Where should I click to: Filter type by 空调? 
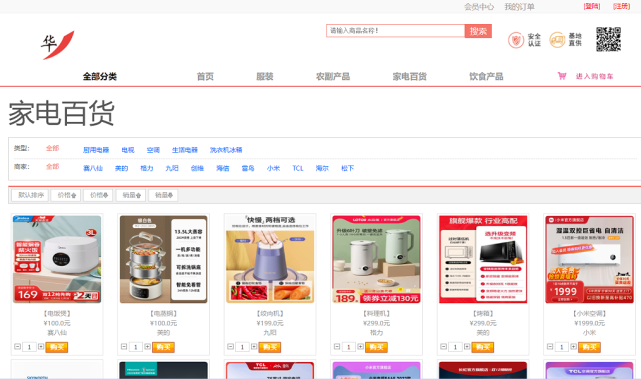[x=153, y=150]
